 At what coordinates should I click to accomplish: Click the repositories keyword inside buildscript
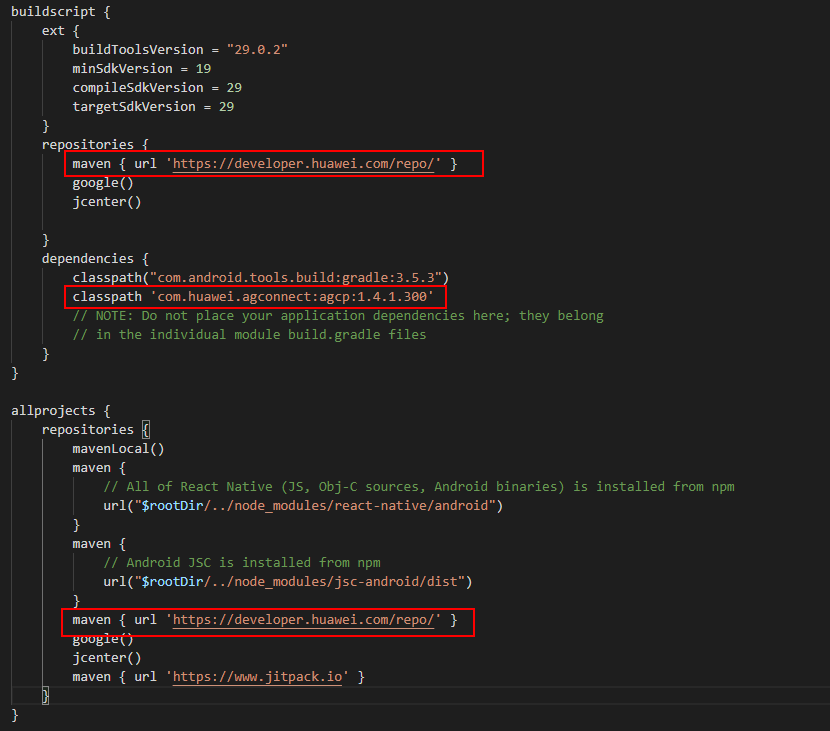coord(88,145)
